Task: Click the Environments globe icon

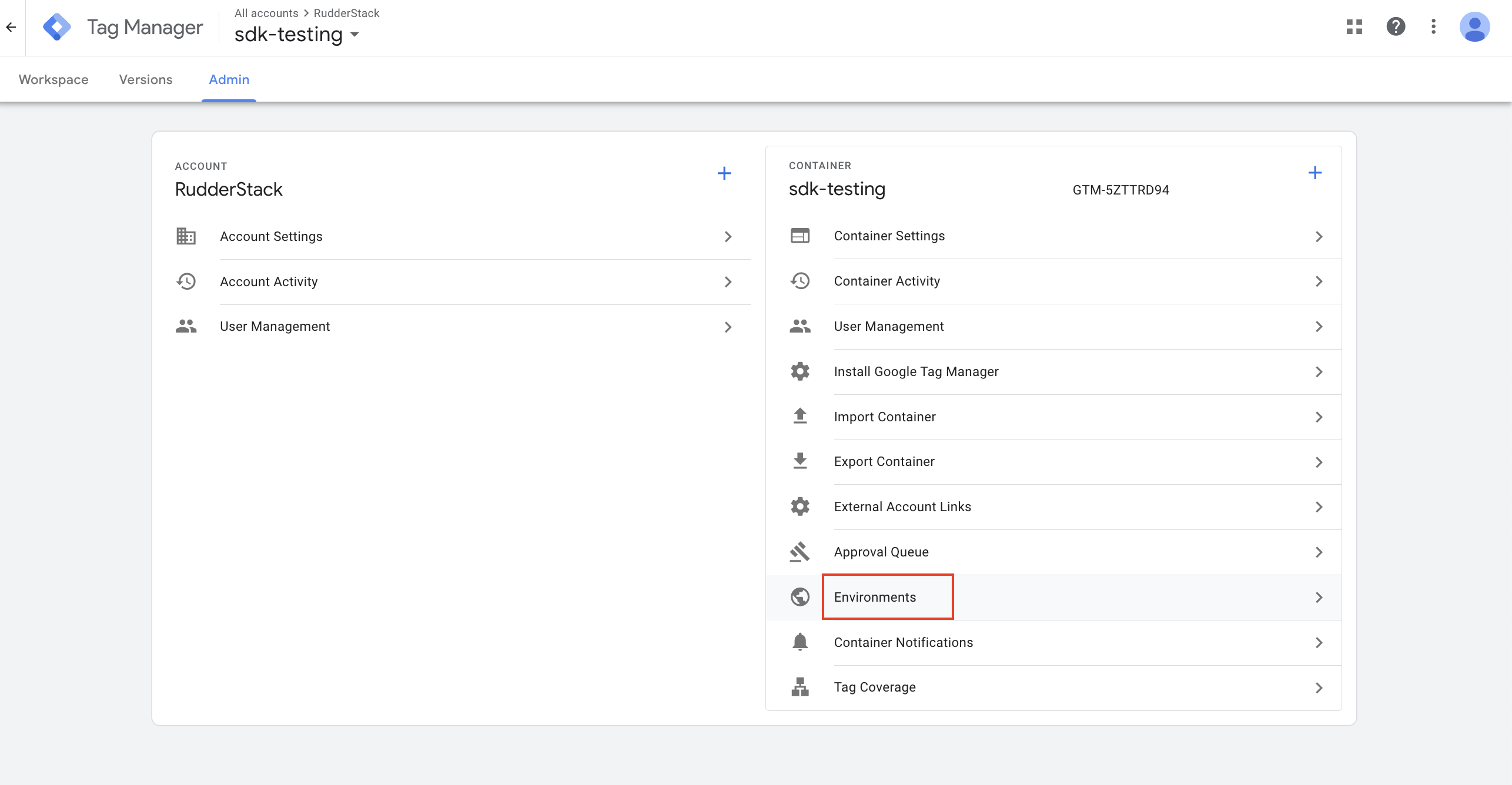Action: click(x=800, y=597)
